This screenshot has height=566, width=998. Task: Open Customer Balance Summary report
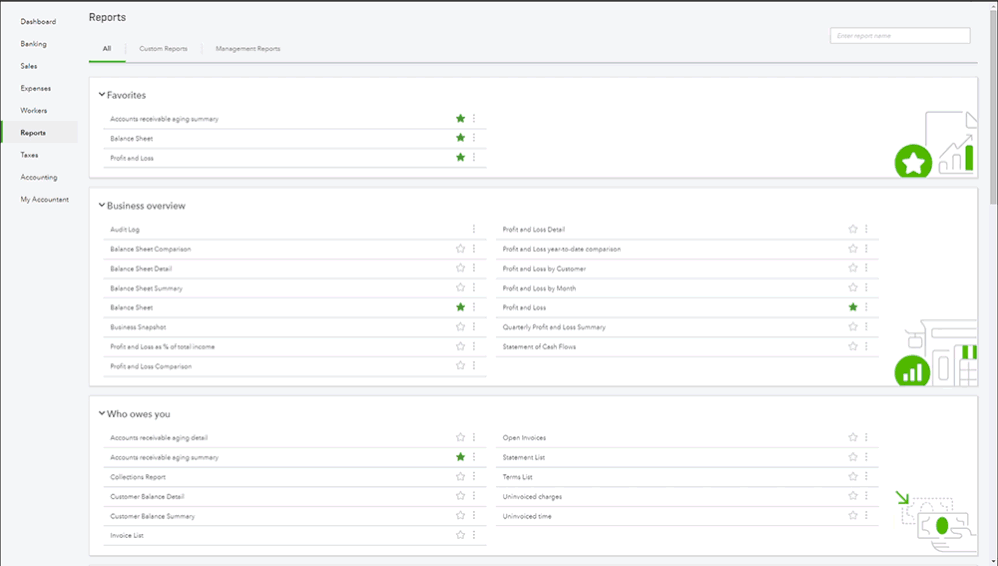(152, 516)
